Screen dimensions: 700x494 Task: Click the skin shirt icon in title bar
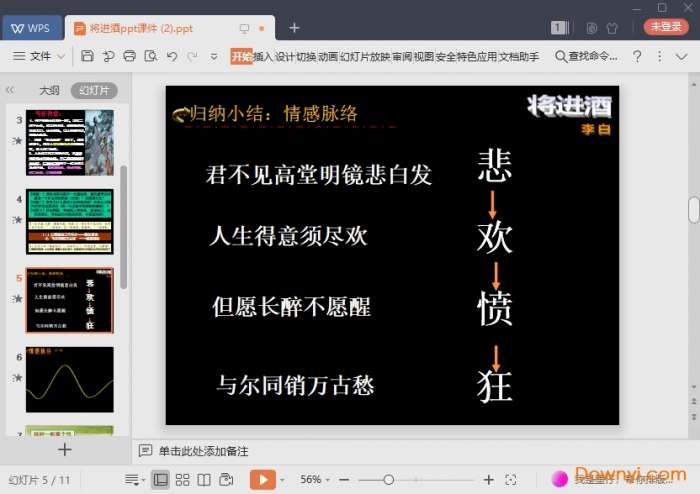click(612, 28)
